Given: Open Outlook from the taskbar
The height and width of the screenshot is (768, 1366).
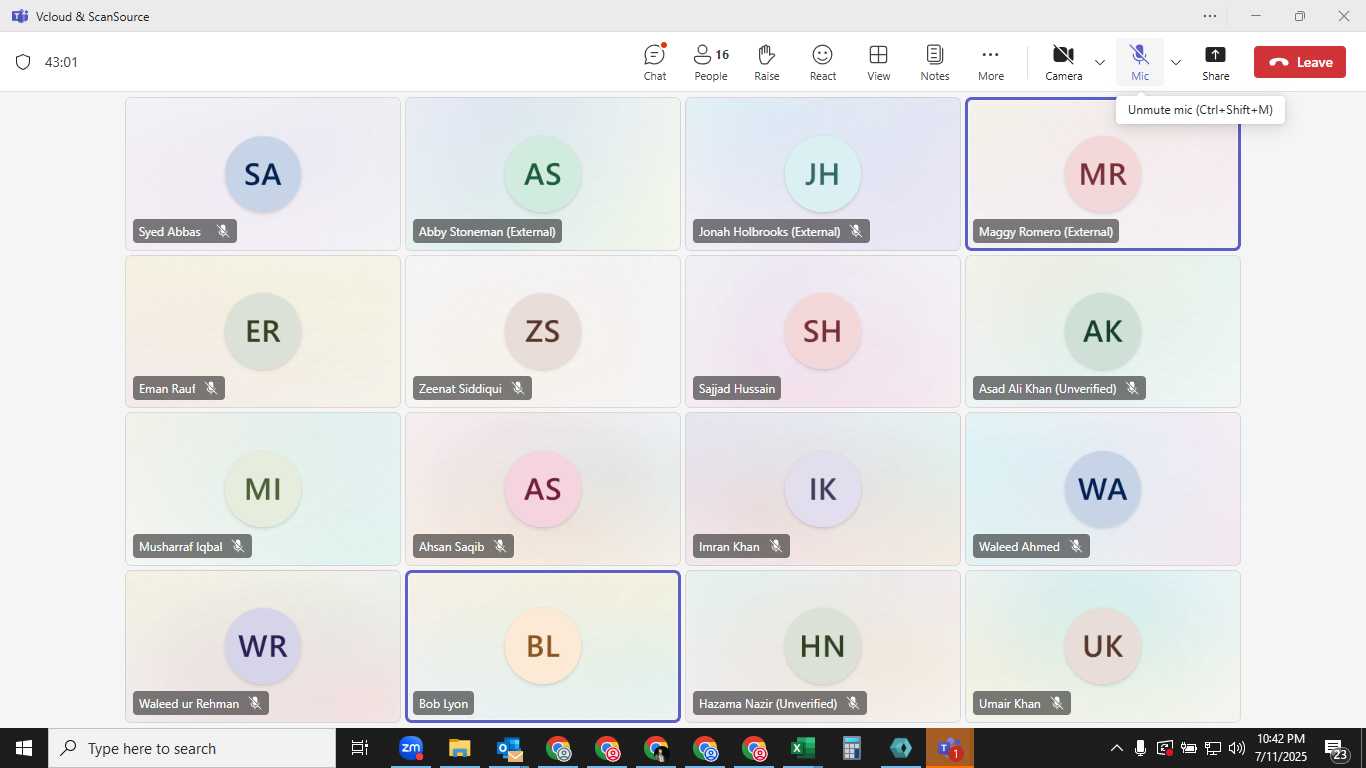Looking at the screenshot, I should coord(508,748).
